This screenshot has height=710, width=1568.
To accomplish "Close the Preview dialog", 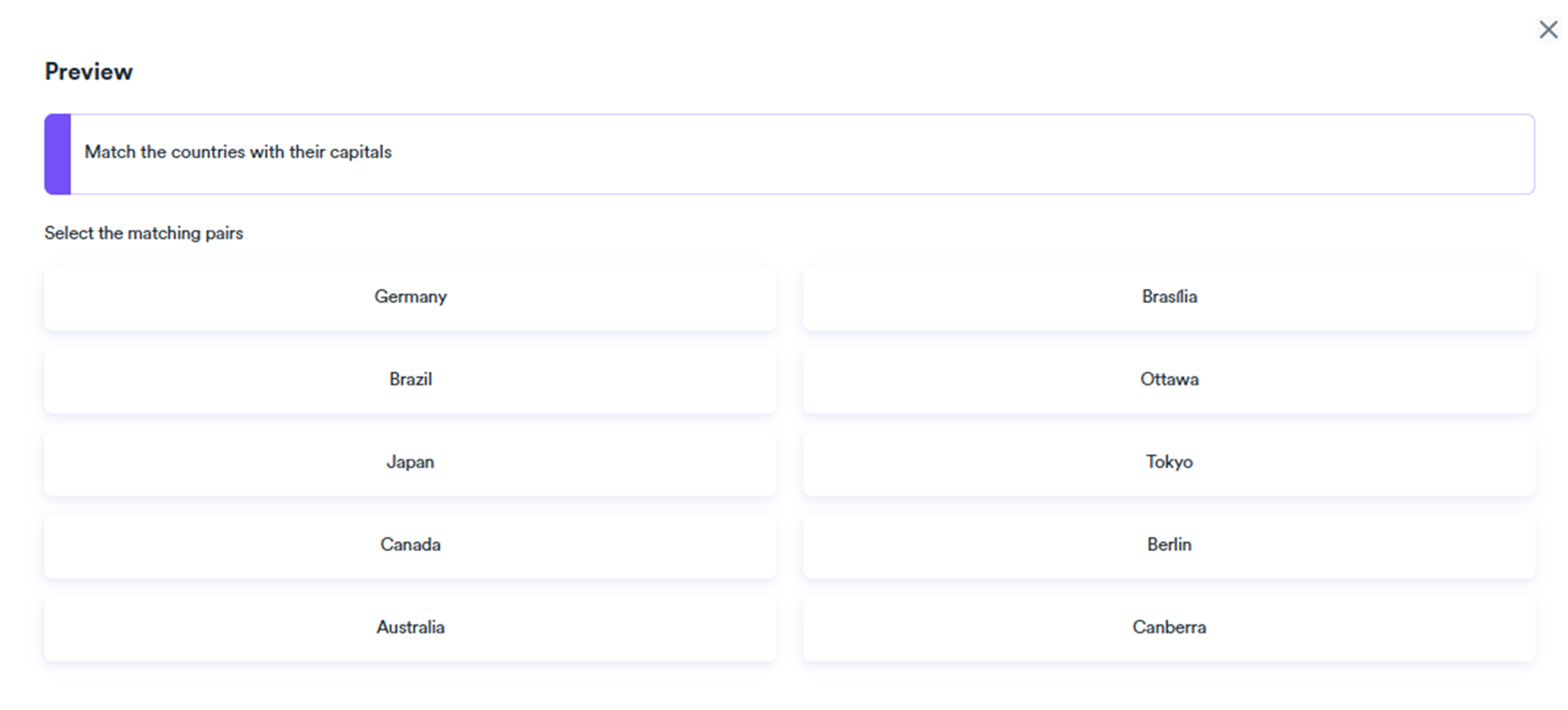I will click(1548, 30).
